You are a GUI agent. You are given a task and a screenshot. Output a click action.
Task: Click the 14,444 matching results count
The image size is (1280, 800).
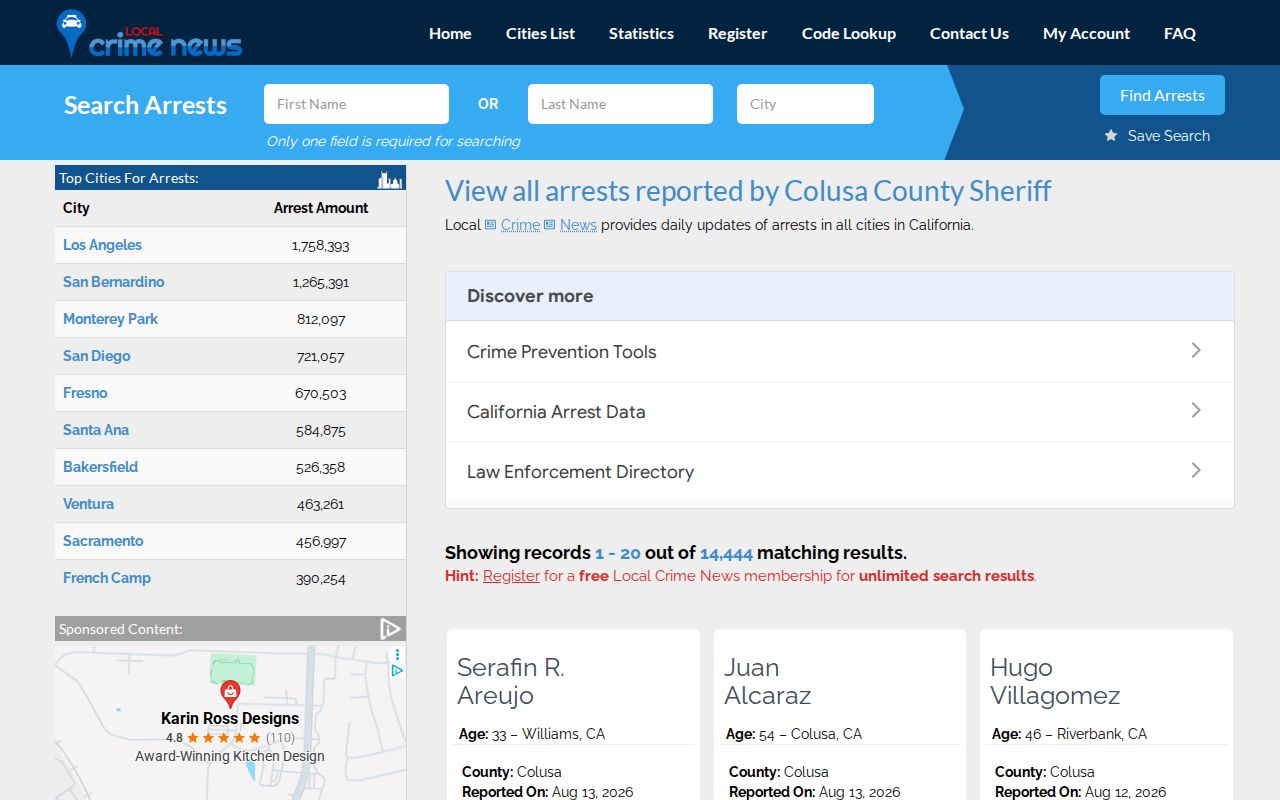(x=726, y=553)
